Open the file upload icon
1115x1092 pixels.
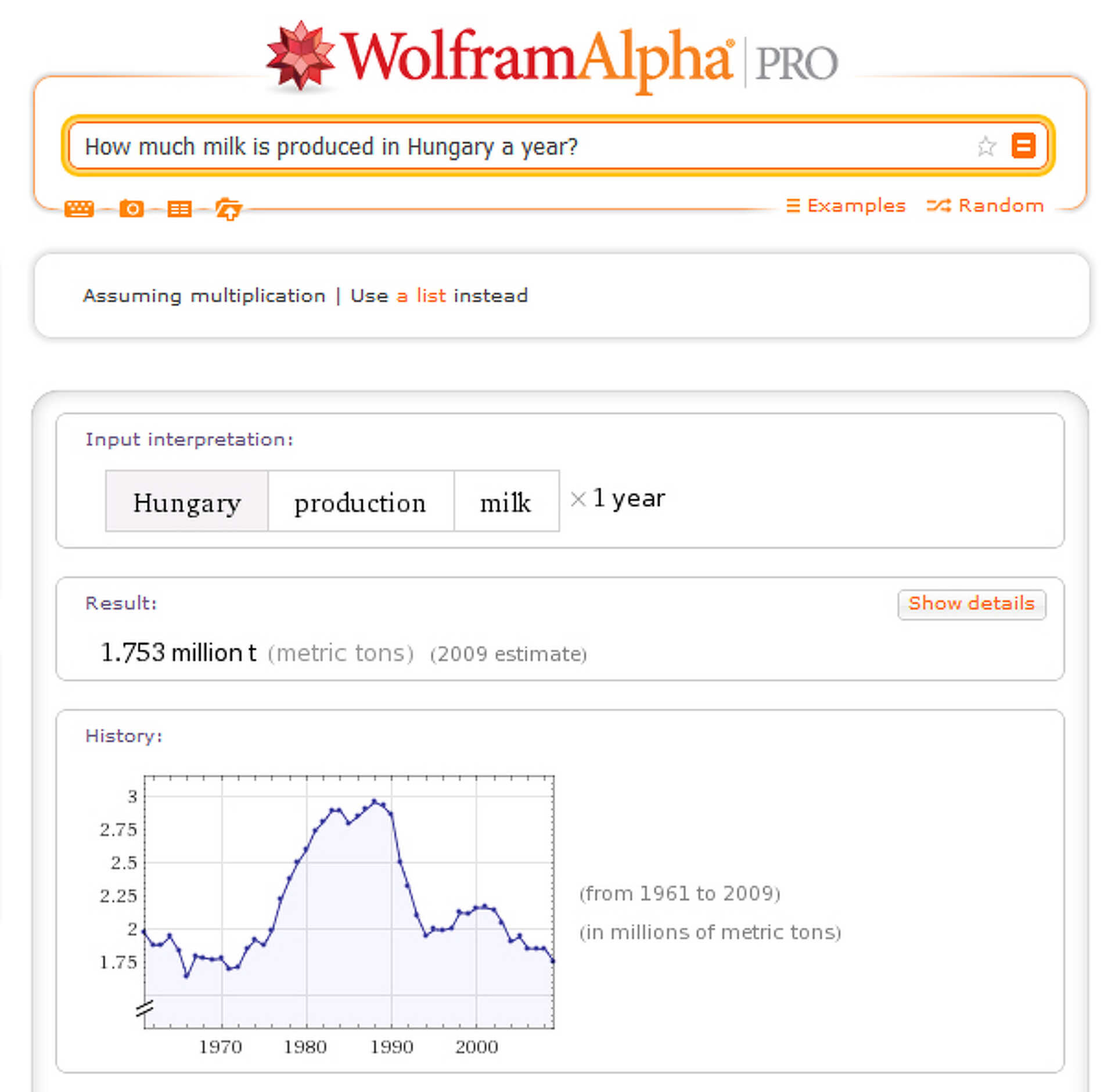[x=228, y=209]
